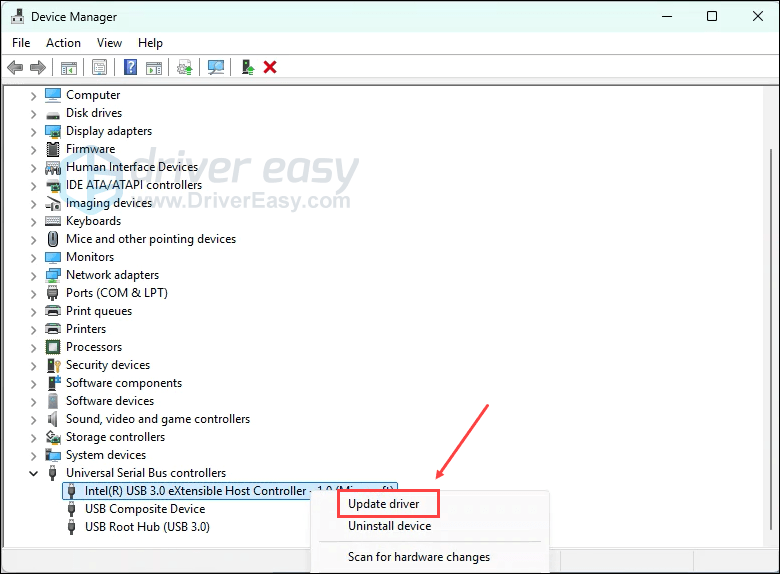780x574 pixels.
Task: Select Uninstall device in context menu
Action: [x=389, y=526]
